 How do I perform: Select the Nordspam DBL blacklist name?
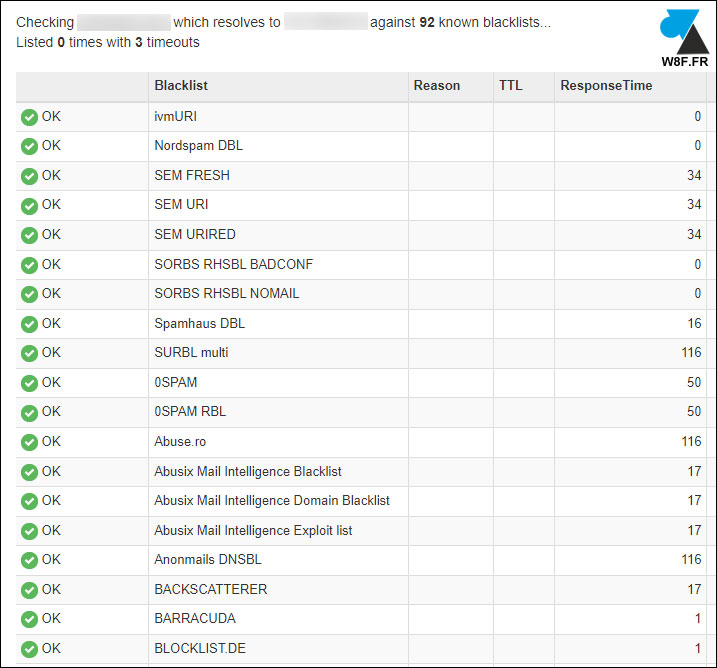198,145
